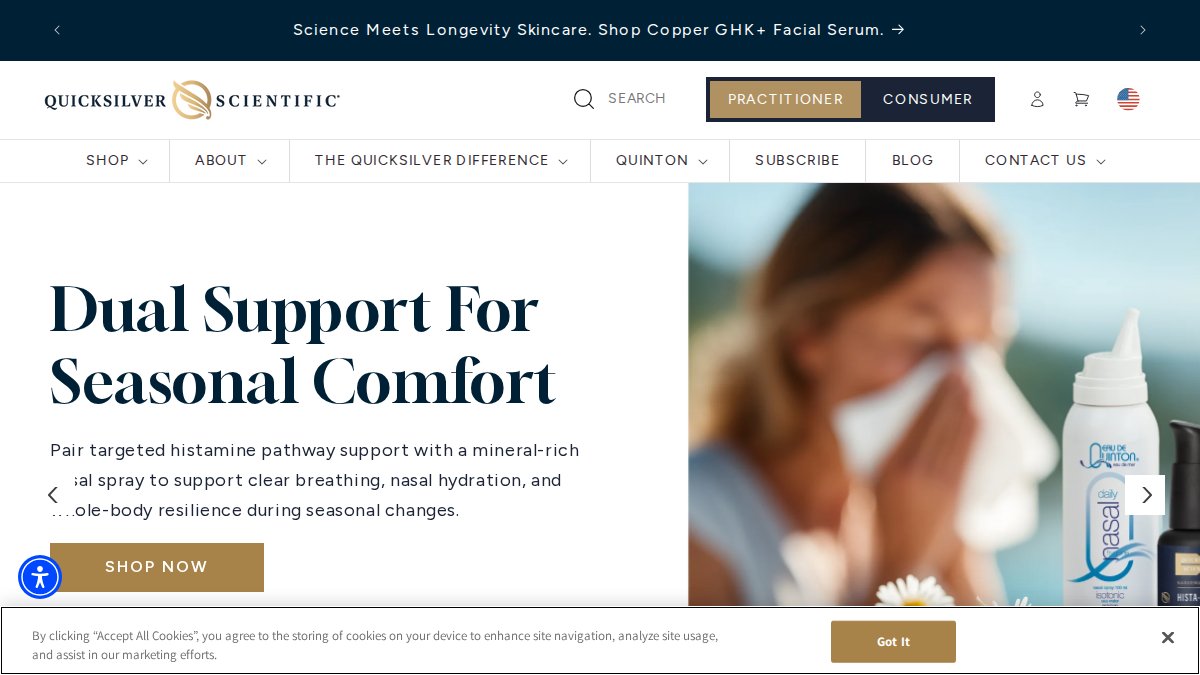Screen dimensions: 1200x675
Task: Expand the About dropdown
Action: tap(230, 161)
